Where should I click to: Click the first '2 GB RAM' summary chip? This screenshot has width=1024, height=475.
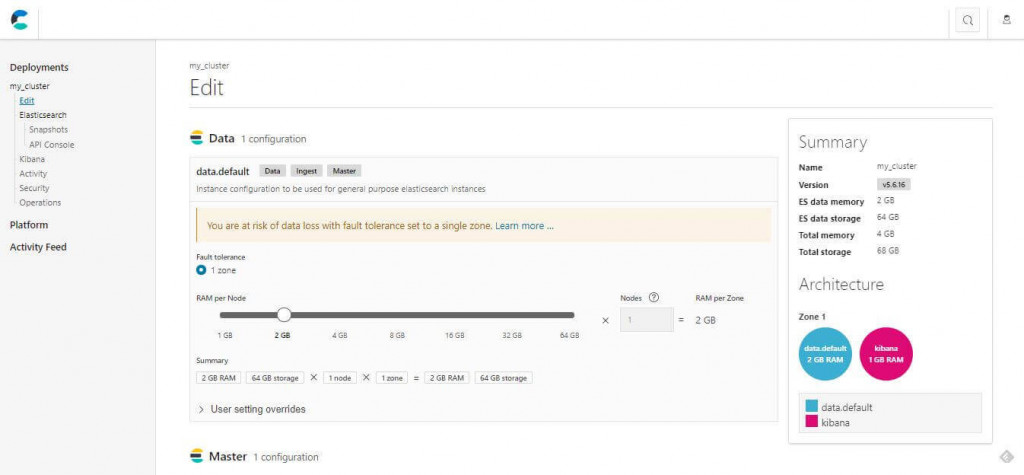click(x=219, y=378)
